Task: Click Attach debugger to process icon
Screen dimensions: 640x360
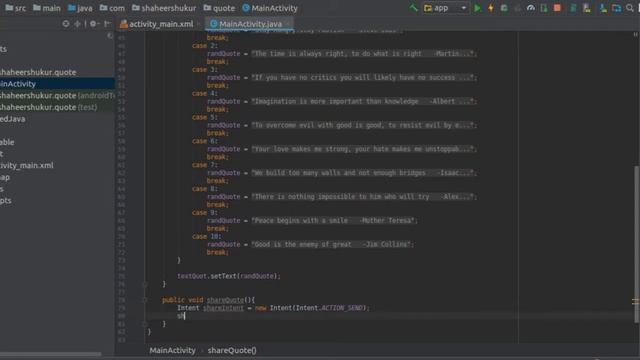Action: pyautogui.click(x=544, y=8)
